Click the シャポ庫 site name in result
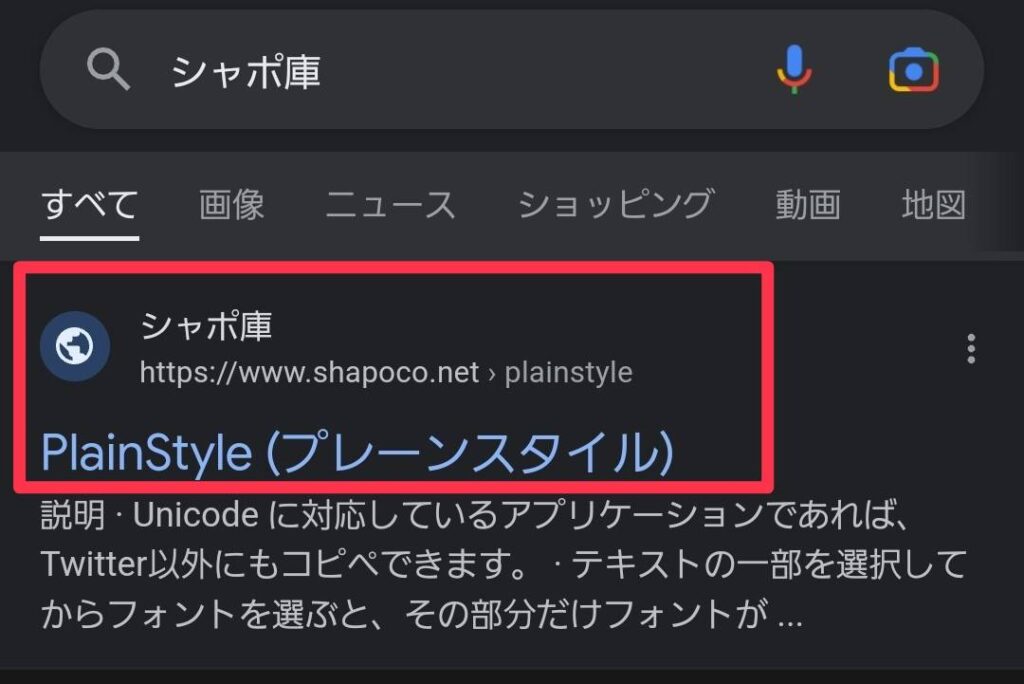The width and height of the screenshot is (1024, 684). tap(206, 325)
